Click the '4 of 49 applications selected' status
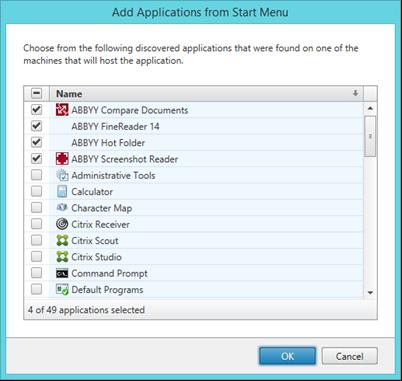This screenshot has height=381, width=402. [x=86, y=310]
